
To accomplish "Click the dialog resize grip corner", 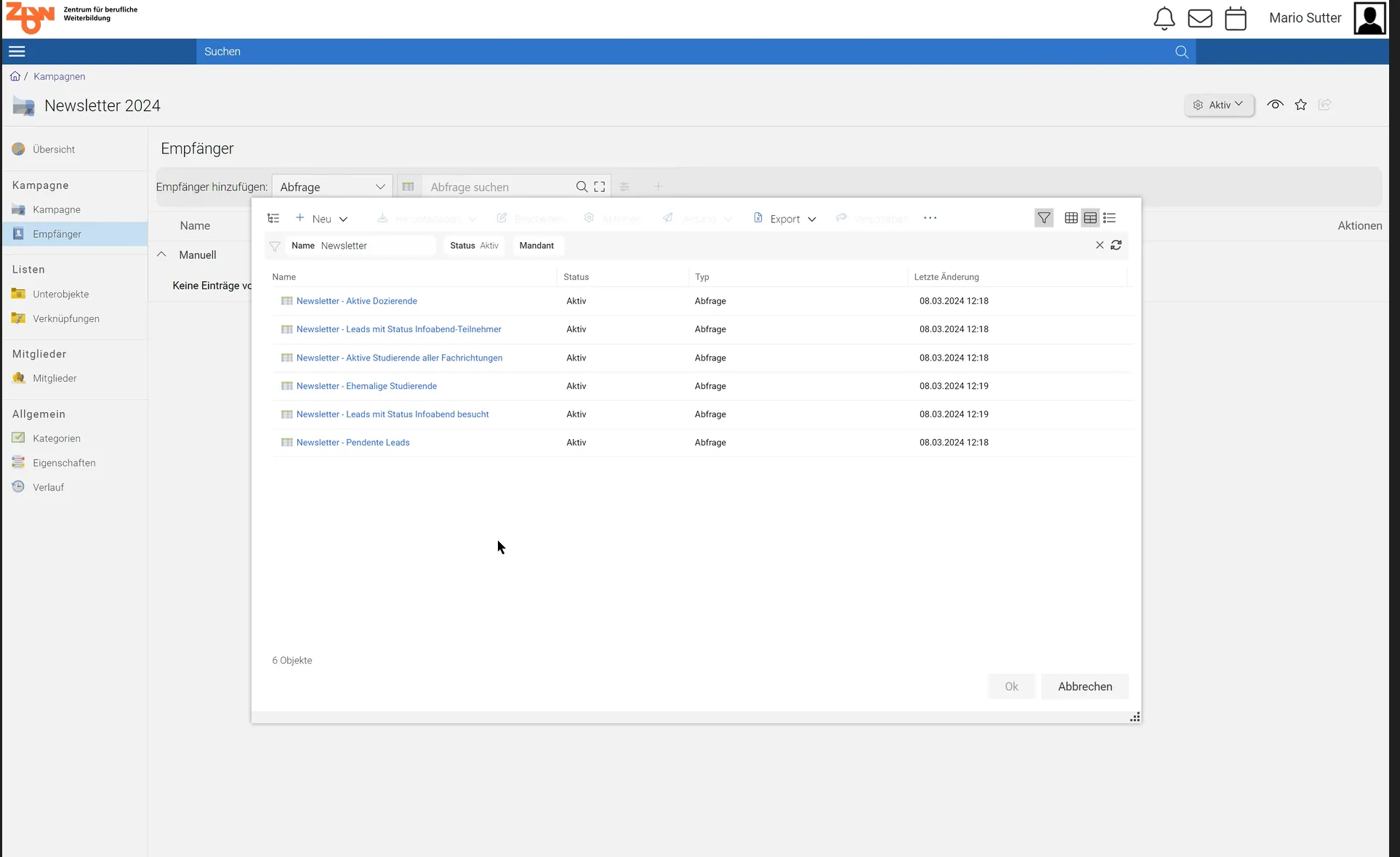I will 1135,717.
